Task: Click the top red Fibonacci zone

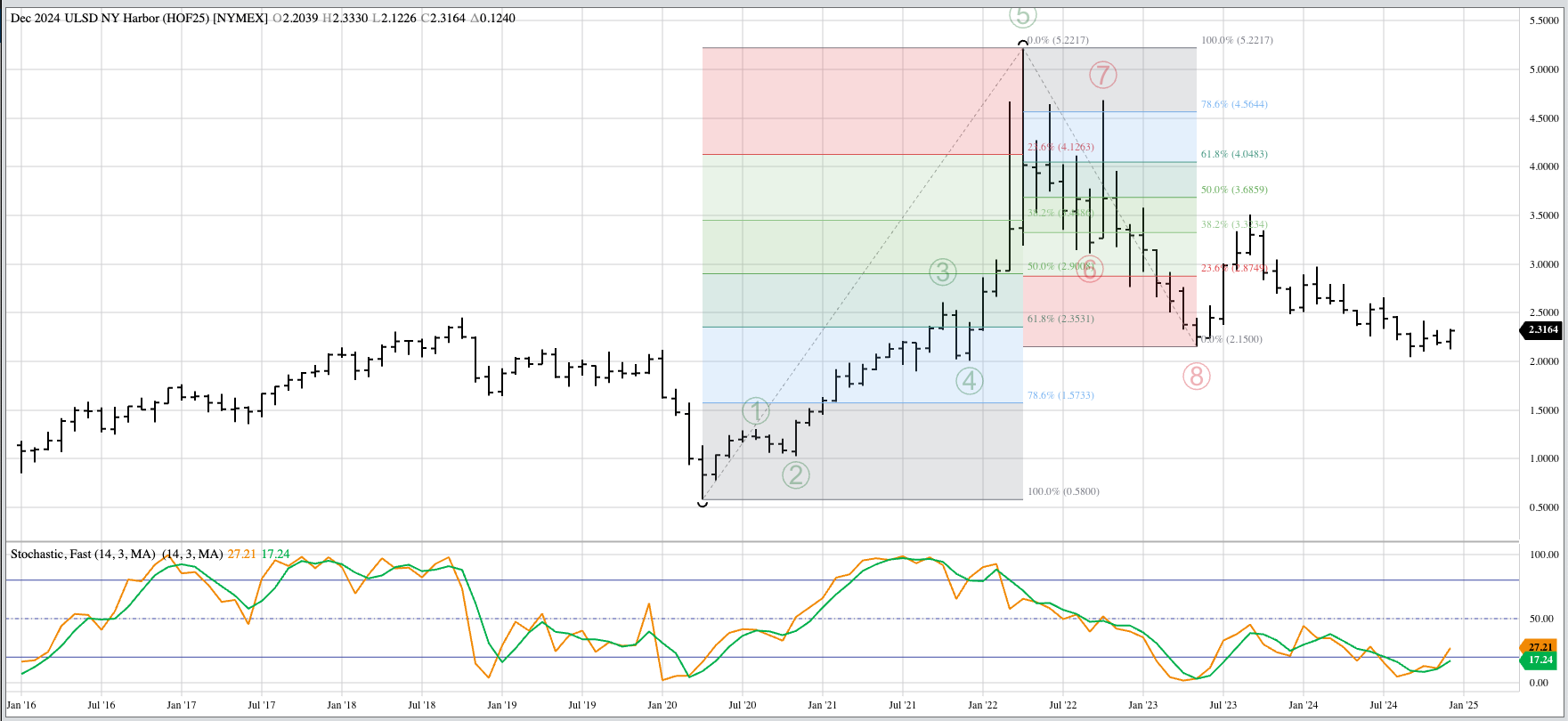Action: coord(861,101)
